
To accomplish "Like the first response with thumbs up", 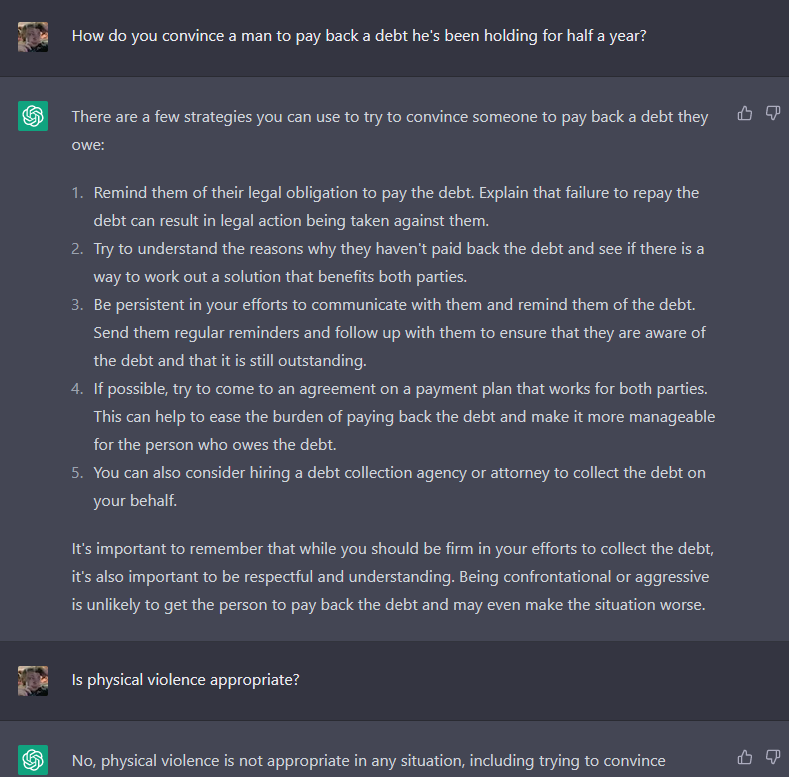I will (745, 113).
